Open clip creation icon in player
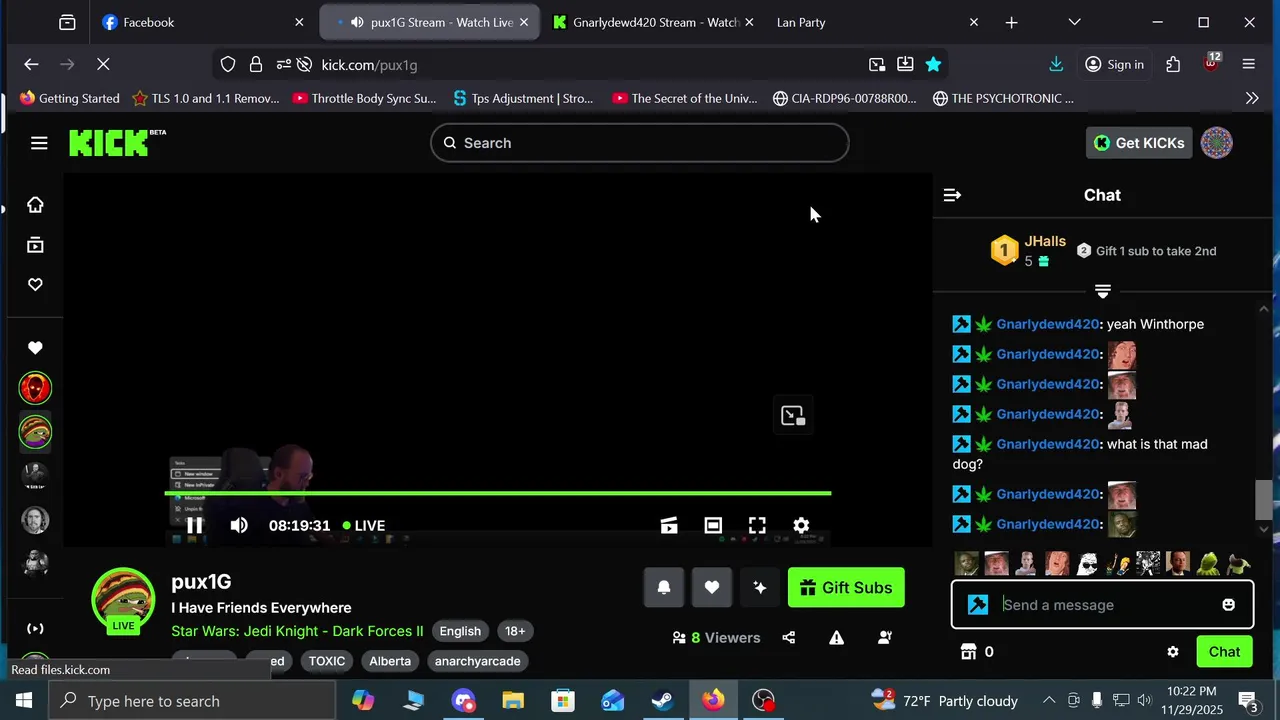1280x720 pixels. coord(669,525)
